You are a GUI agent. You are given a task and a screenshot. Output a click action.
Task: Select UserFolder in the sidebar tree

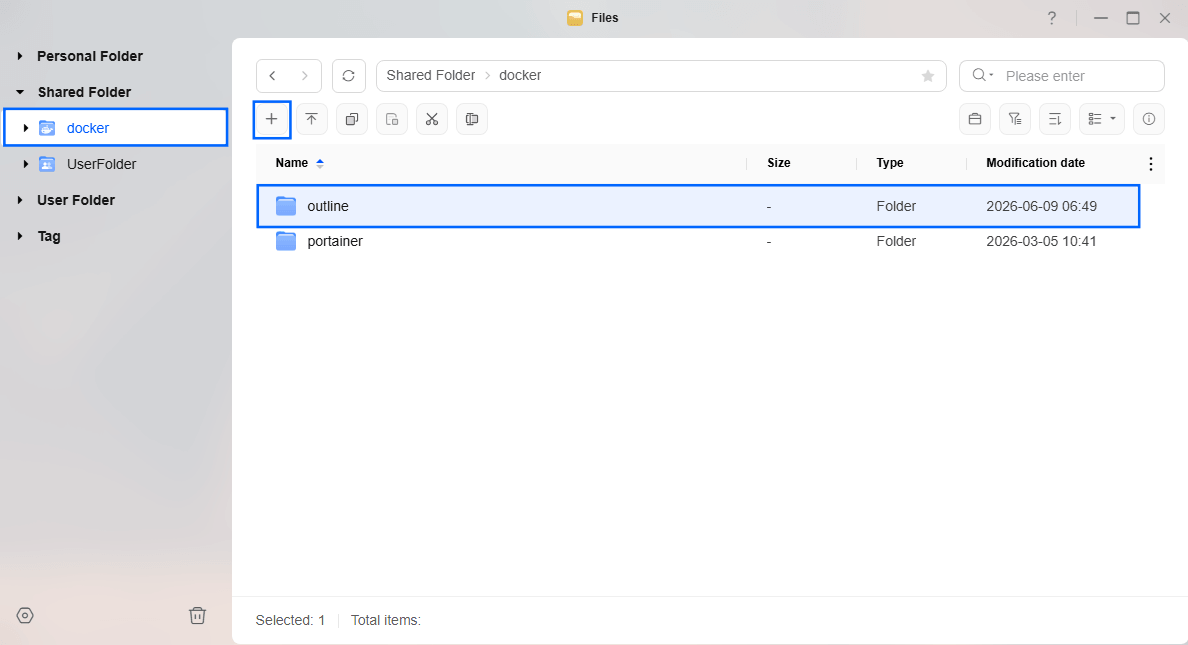pyautogui.click(x=102, y=164)
